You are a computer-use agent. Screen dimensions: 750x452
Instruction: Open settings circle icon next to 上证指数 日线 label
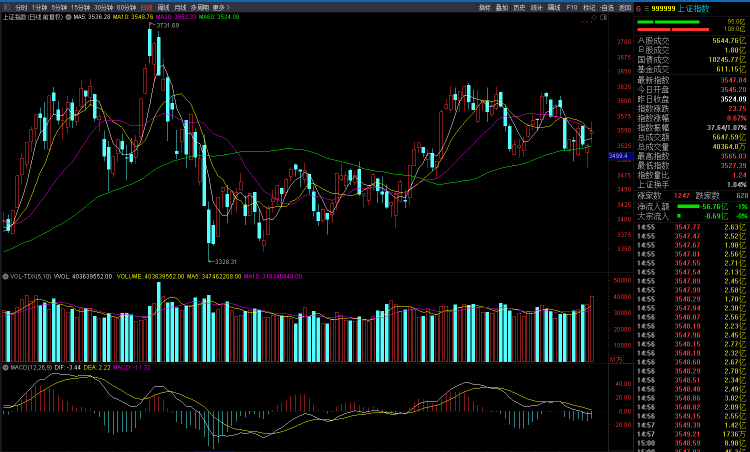(x=68, y=17)
